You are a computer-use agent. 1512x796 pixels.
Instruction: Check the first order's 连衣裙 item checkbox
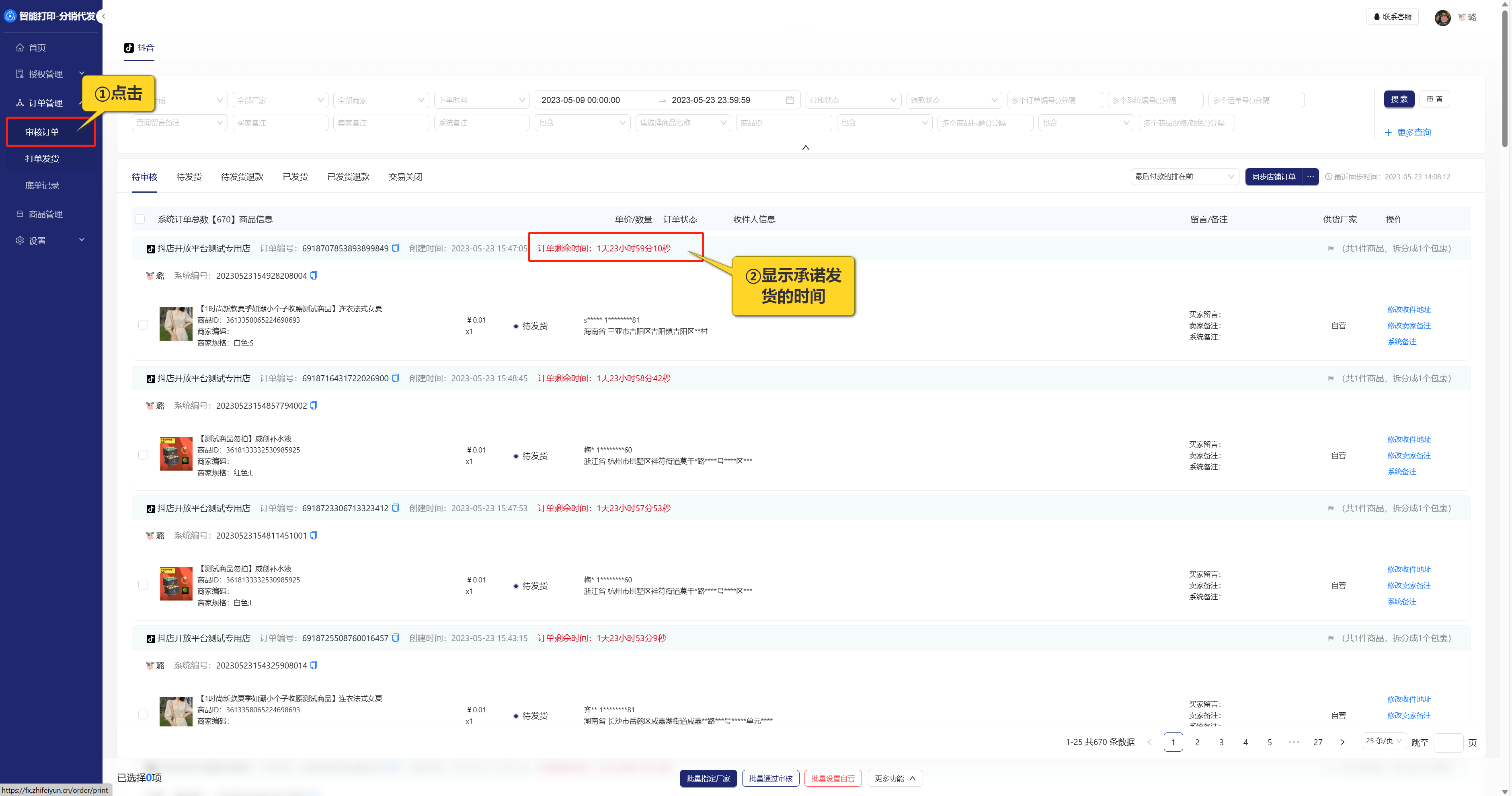click(143, 325)
